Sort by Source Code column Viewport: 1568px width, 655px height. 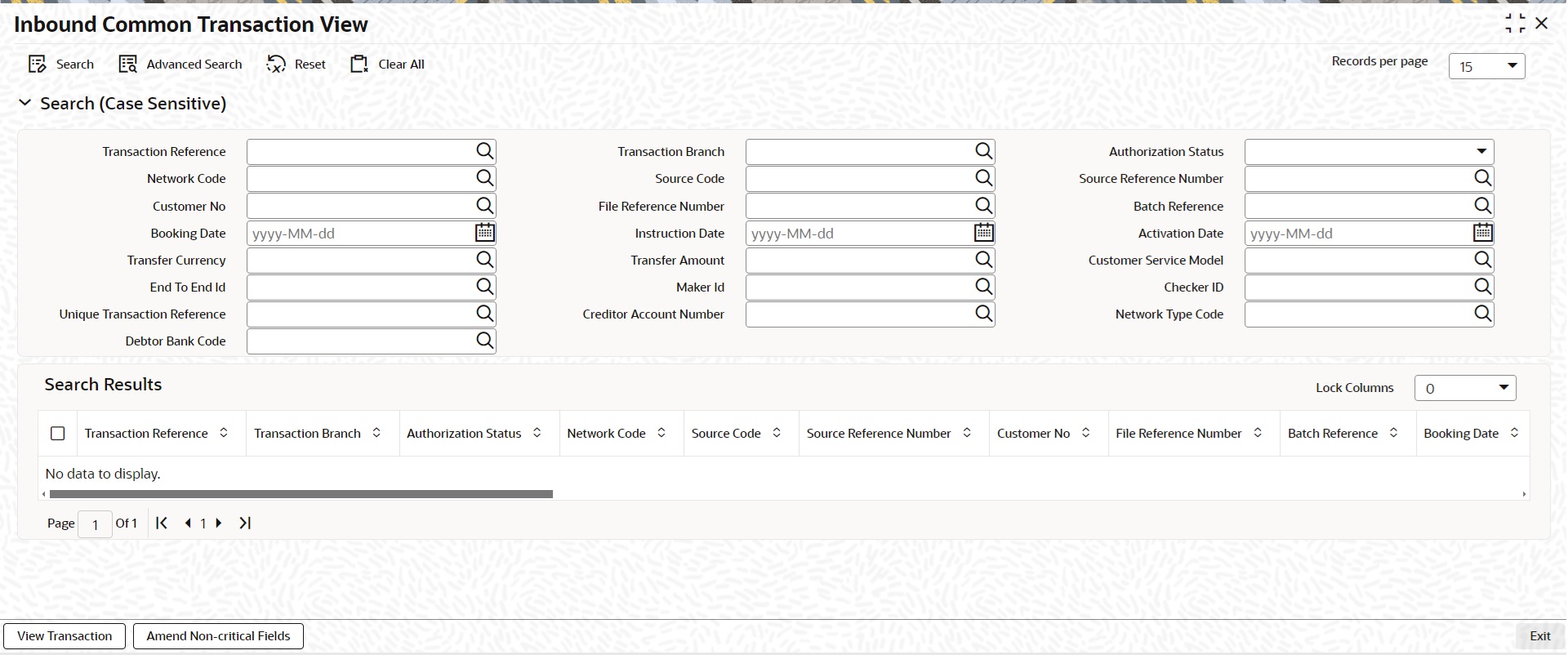tap(777, 433)
